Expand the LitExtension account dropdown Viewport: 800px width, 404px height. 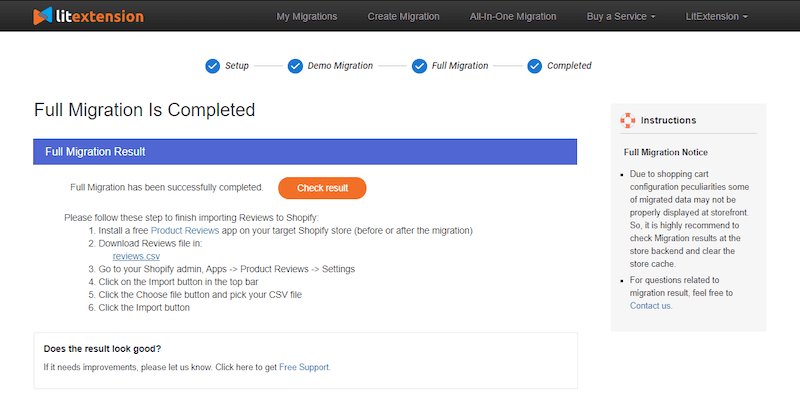tap(716, 16)
